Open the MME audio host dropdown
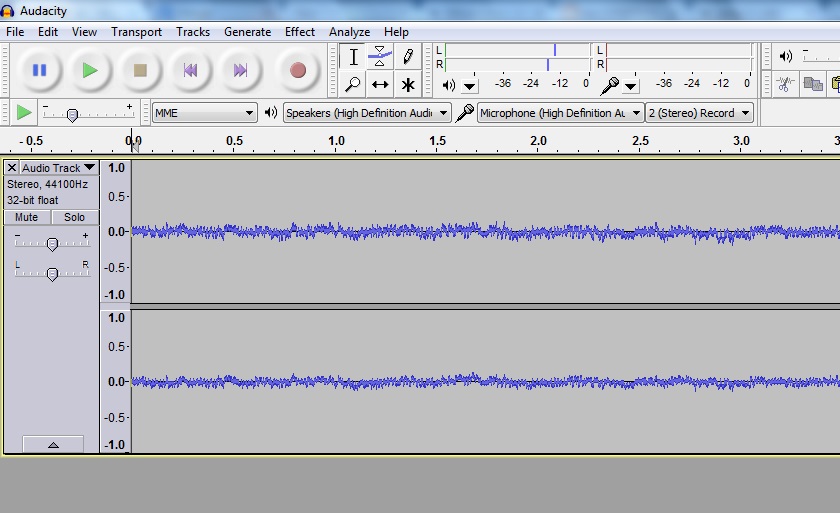 pyautogui.click(x=205, y=113)
